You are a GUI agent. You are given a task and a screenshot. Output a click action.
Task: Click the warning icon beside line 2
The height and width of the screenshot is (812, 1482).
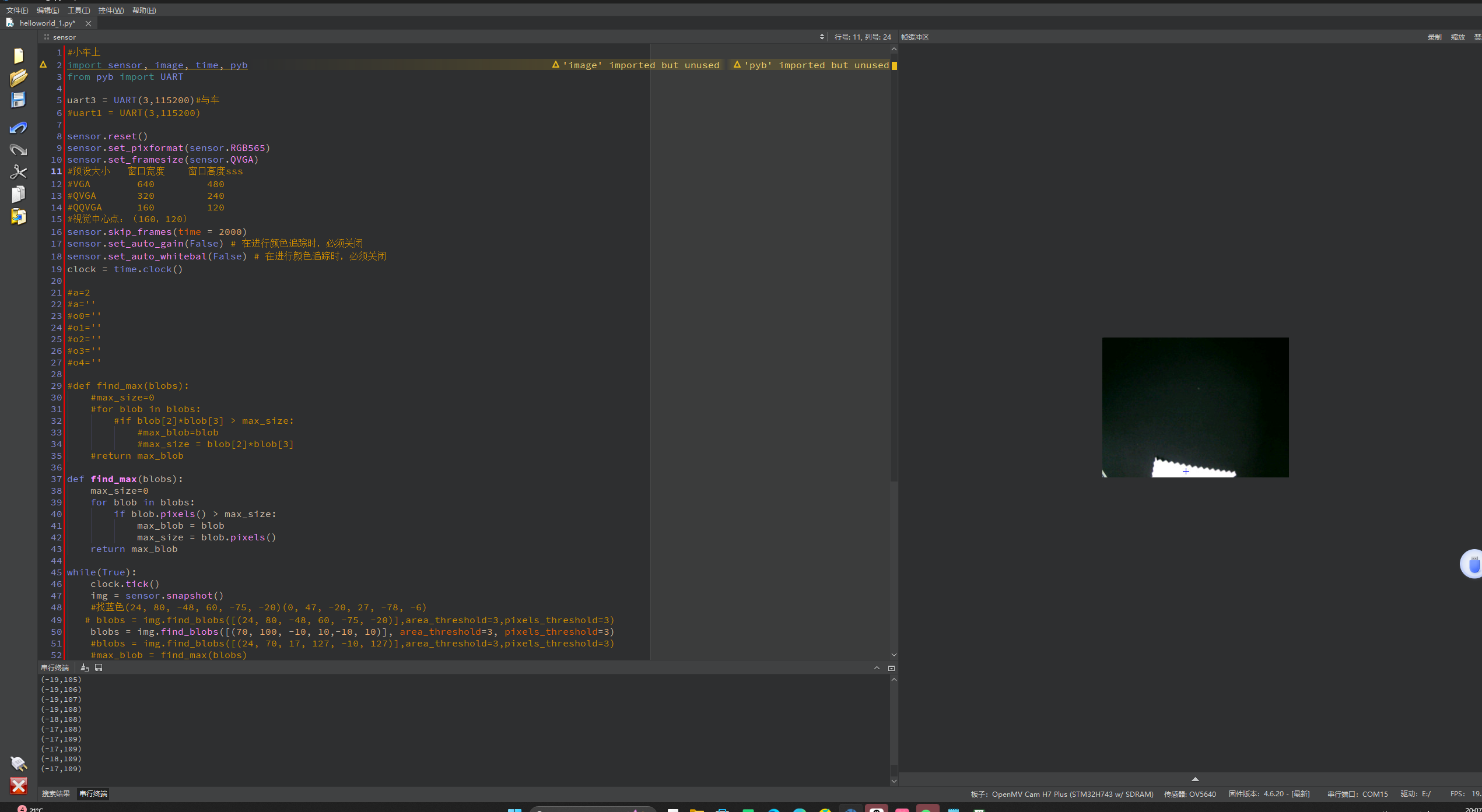point(43,65)
